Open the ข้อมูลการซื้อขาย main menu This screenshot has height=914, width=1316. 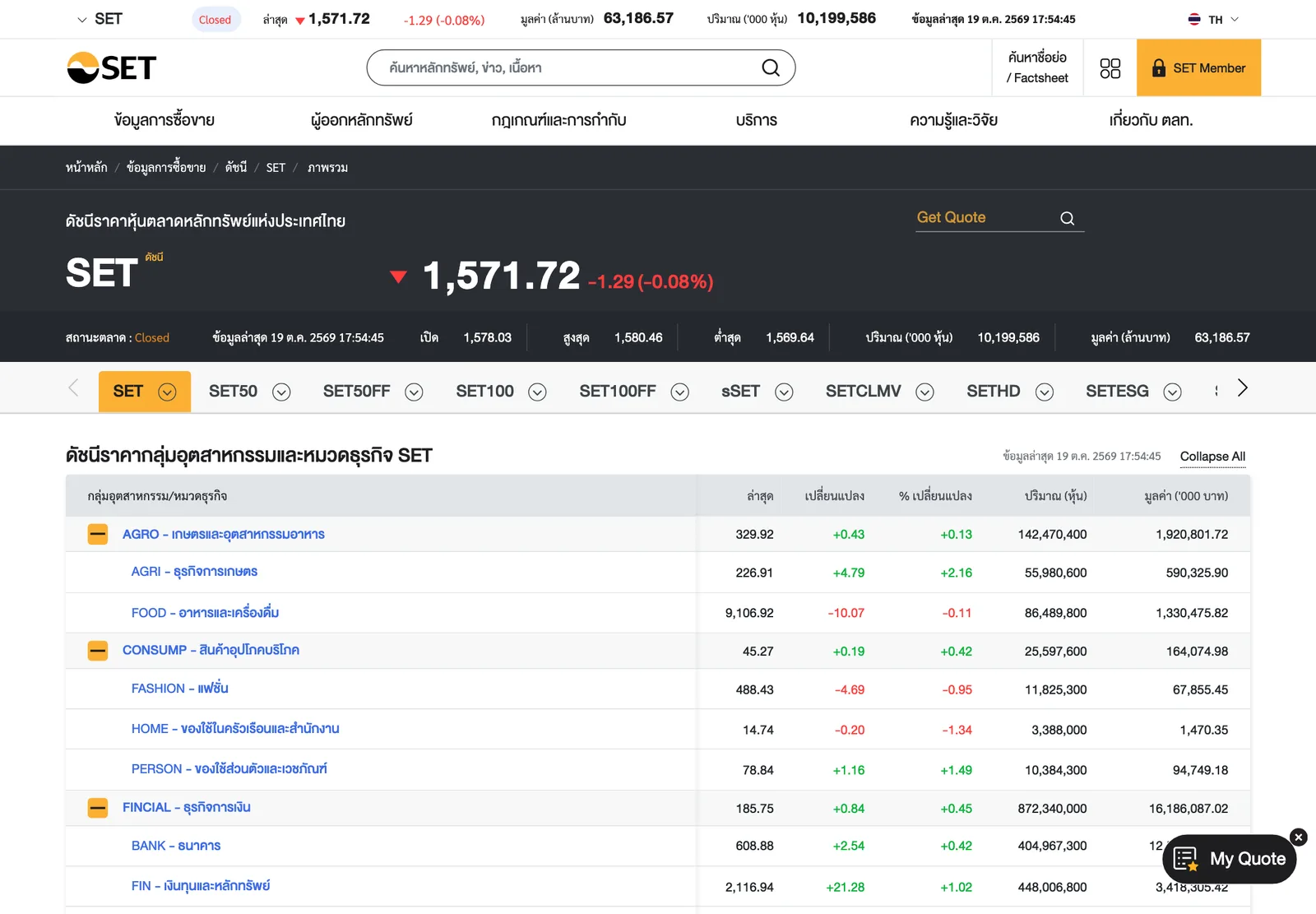(164, 120)
